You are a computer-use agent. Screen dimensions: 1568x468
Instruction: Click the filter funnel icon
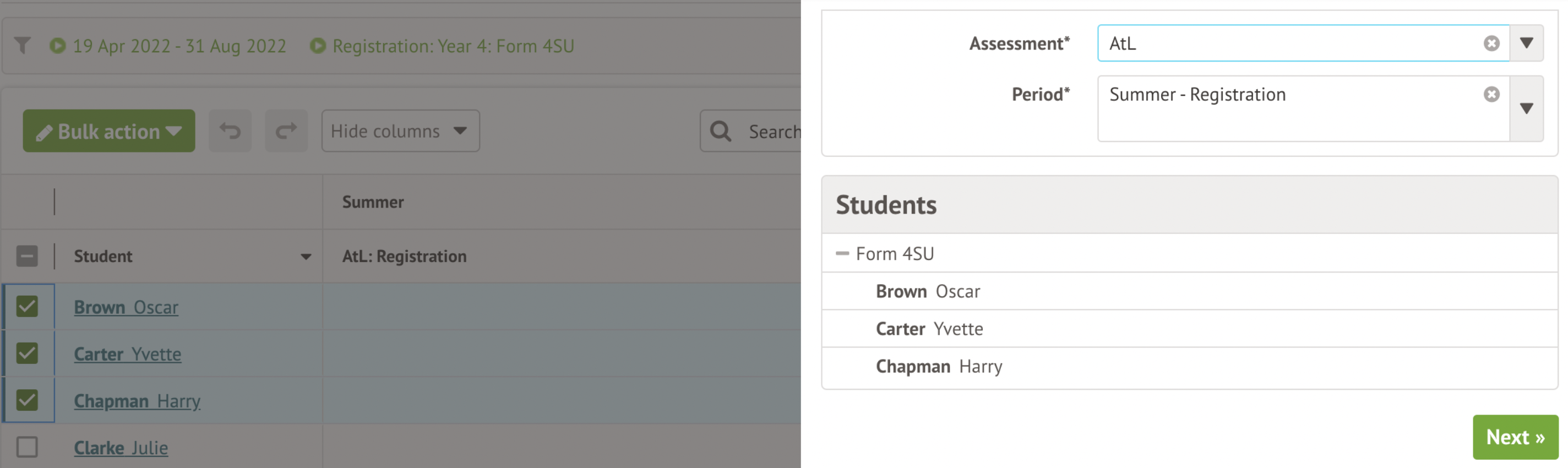[23, 46]
